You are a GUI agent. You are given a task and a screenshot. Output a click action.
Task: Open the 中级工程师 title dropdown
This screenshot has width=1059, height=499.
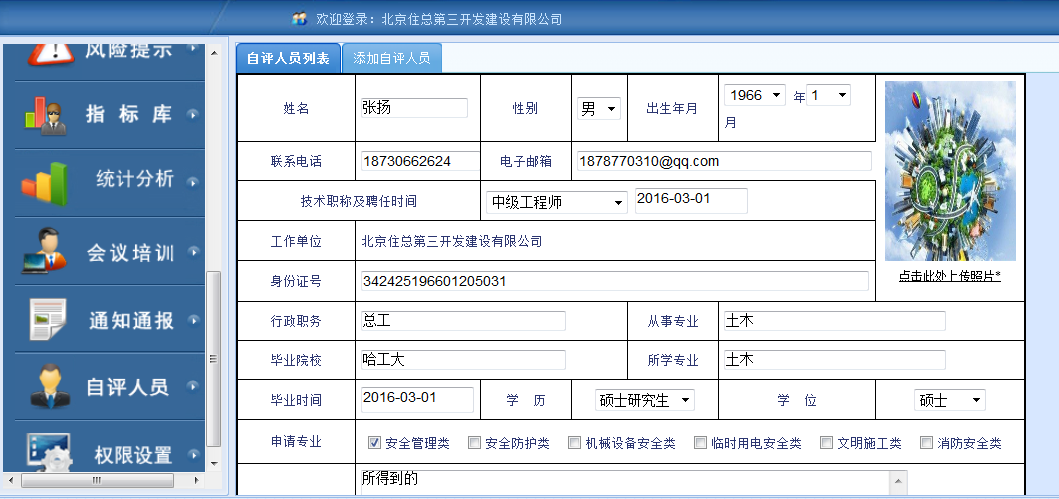[x=556, y=202]
